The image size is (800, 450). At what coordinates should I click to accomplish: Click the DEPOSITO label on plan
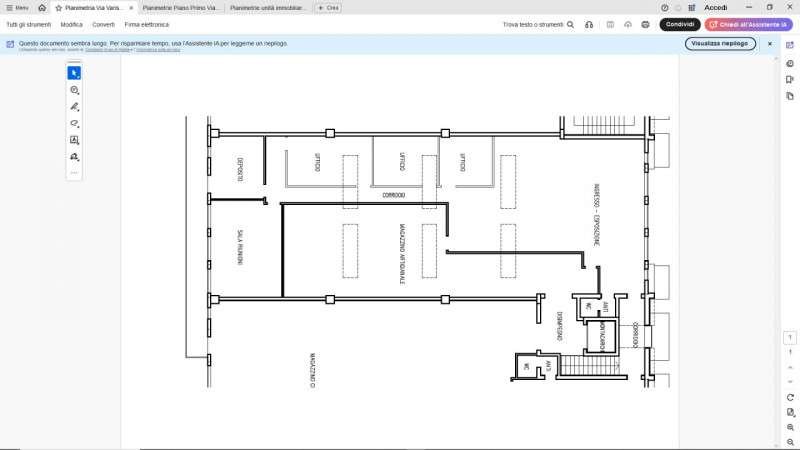pyautogui.click(x=240, y=169)
